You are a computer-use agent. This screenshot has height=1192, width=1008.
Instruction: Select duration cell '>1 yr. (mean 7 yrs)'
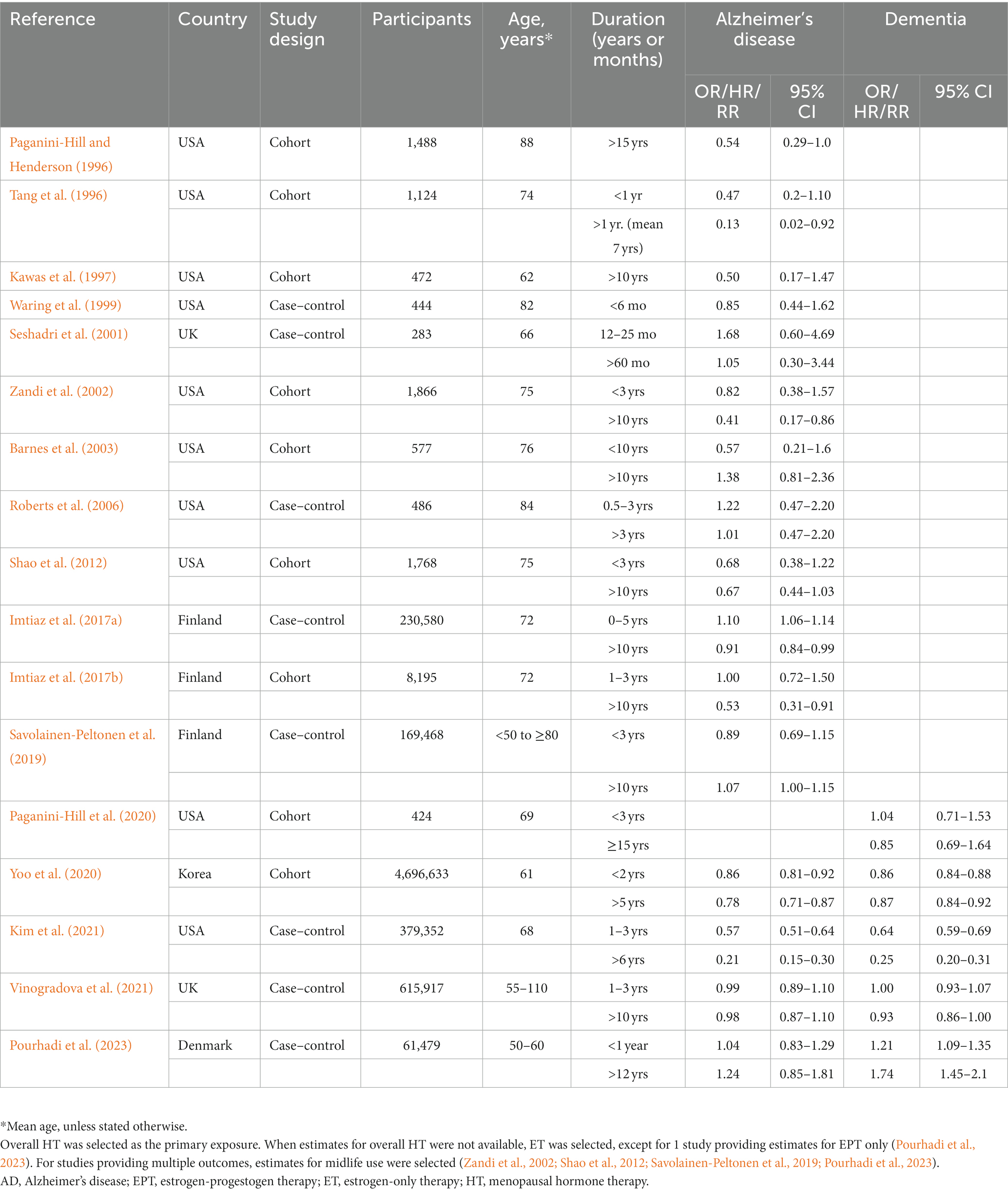tap(628, 236)
